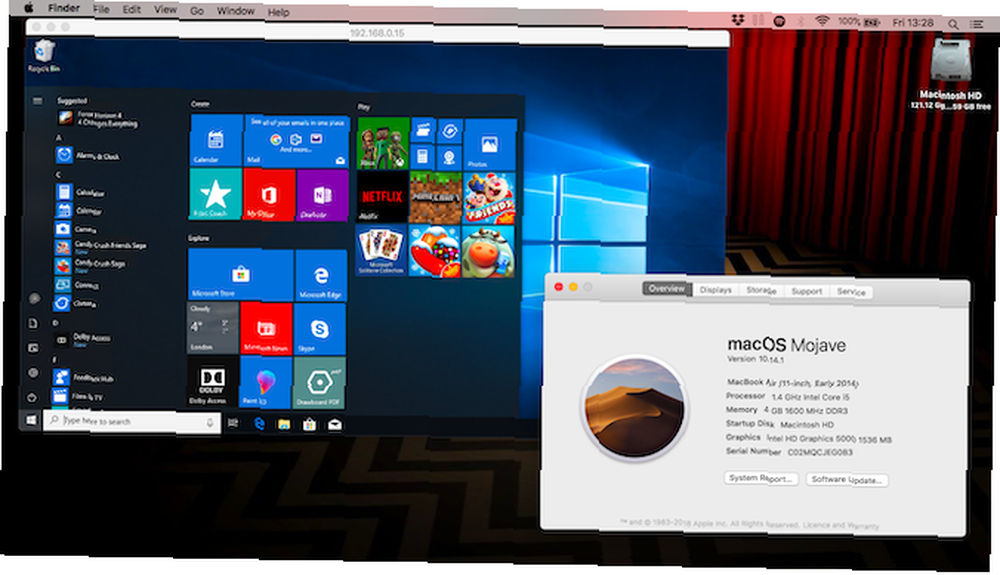Screen dimensions: 1000x575
Task: Click the Version 10.14.1 text
Action: (755, 359)
